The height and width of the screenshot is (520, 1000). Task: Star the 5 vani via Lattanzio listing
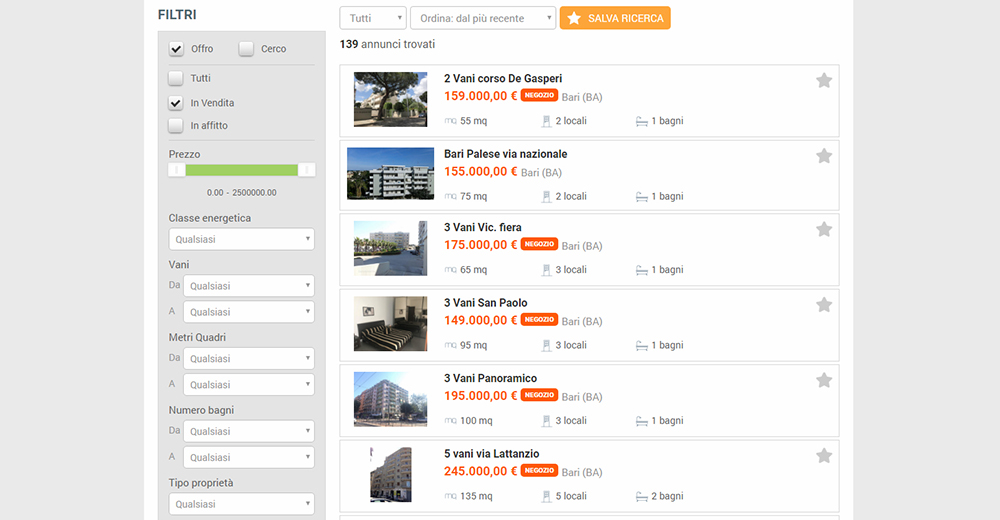click(x=824, y=456)
